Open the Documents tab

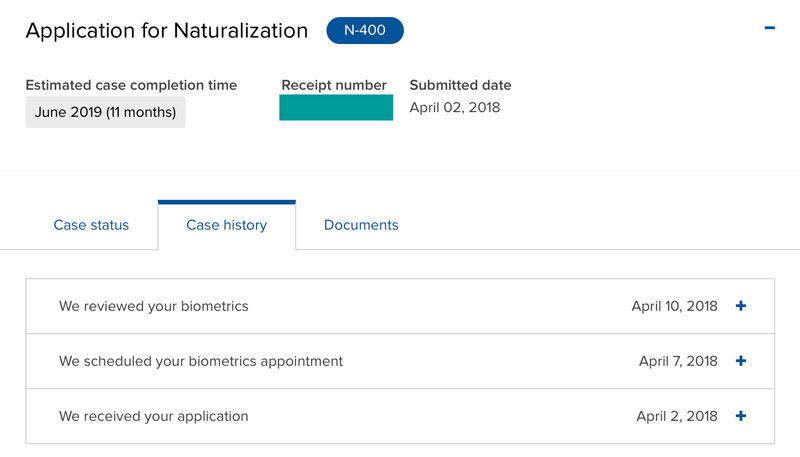(x=361, y=225)
